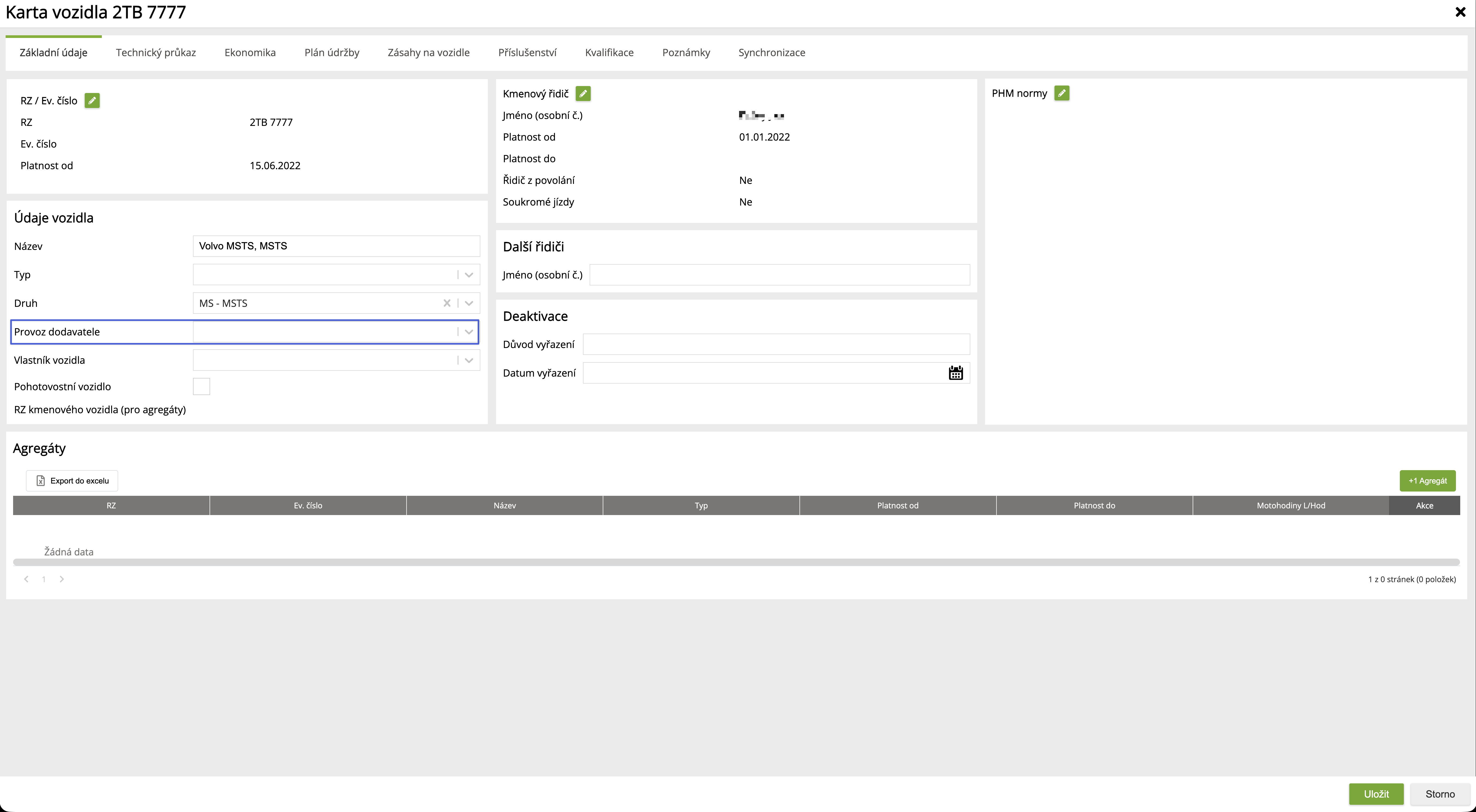Toggle Pohotovostní vozidlo checkbox
The width and height of the screenshot is (1476, 812).
point(201,387)
